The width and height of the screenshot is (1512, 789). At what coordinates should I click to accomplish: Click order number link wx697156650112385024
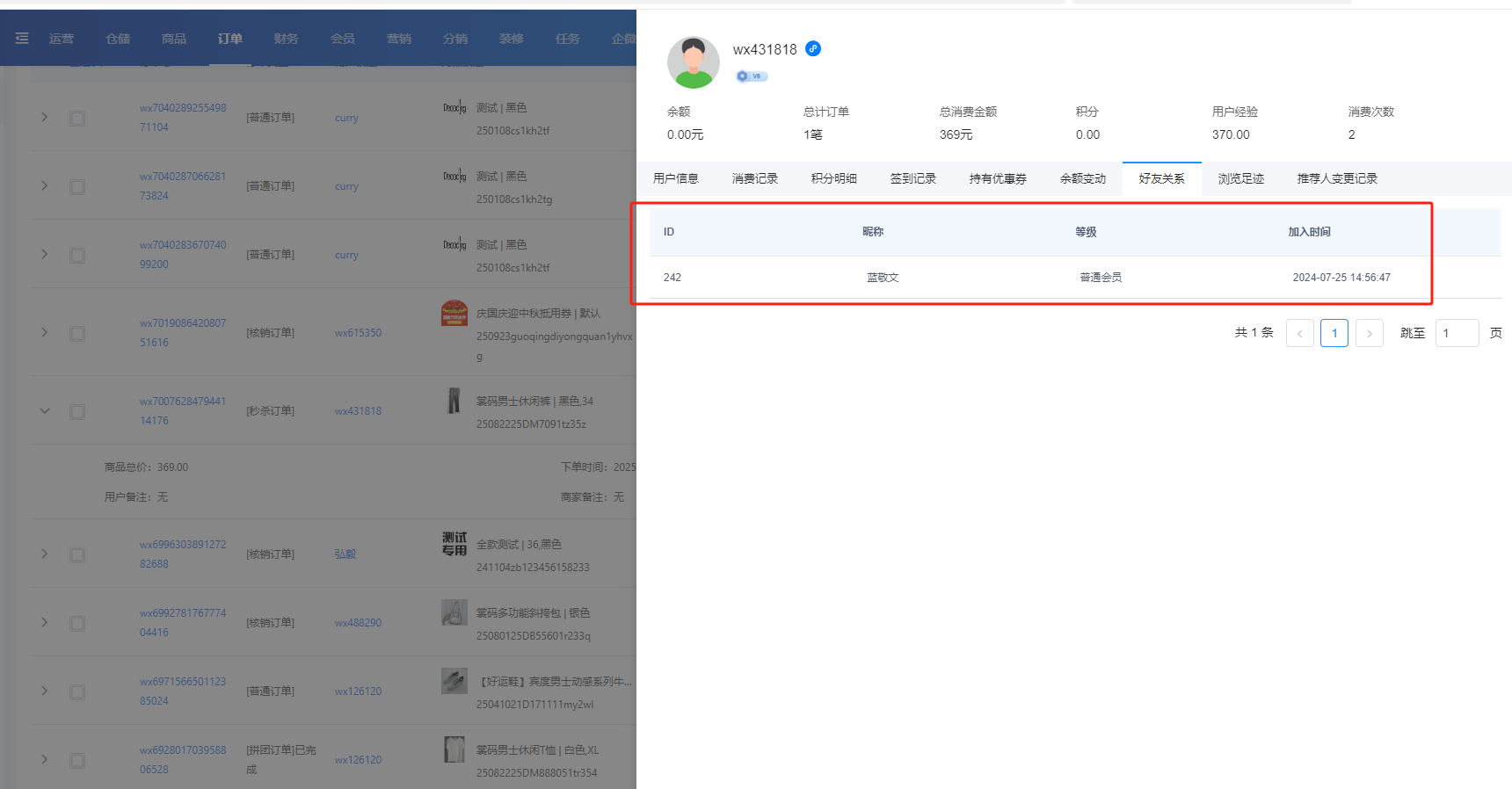click(x=183, y=691)
